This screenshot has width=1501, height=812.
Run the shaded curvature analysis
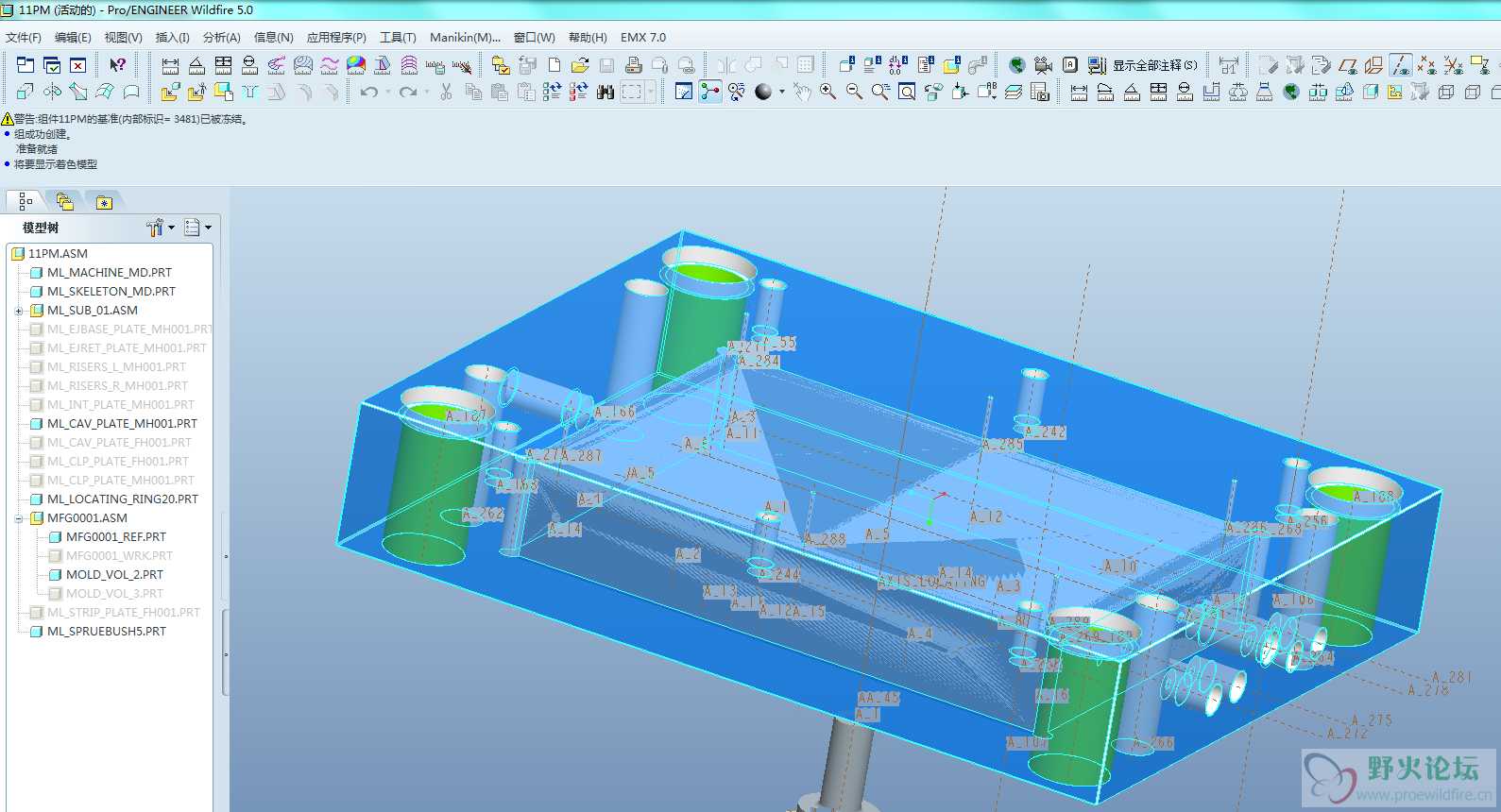click(x=356, y=65)
